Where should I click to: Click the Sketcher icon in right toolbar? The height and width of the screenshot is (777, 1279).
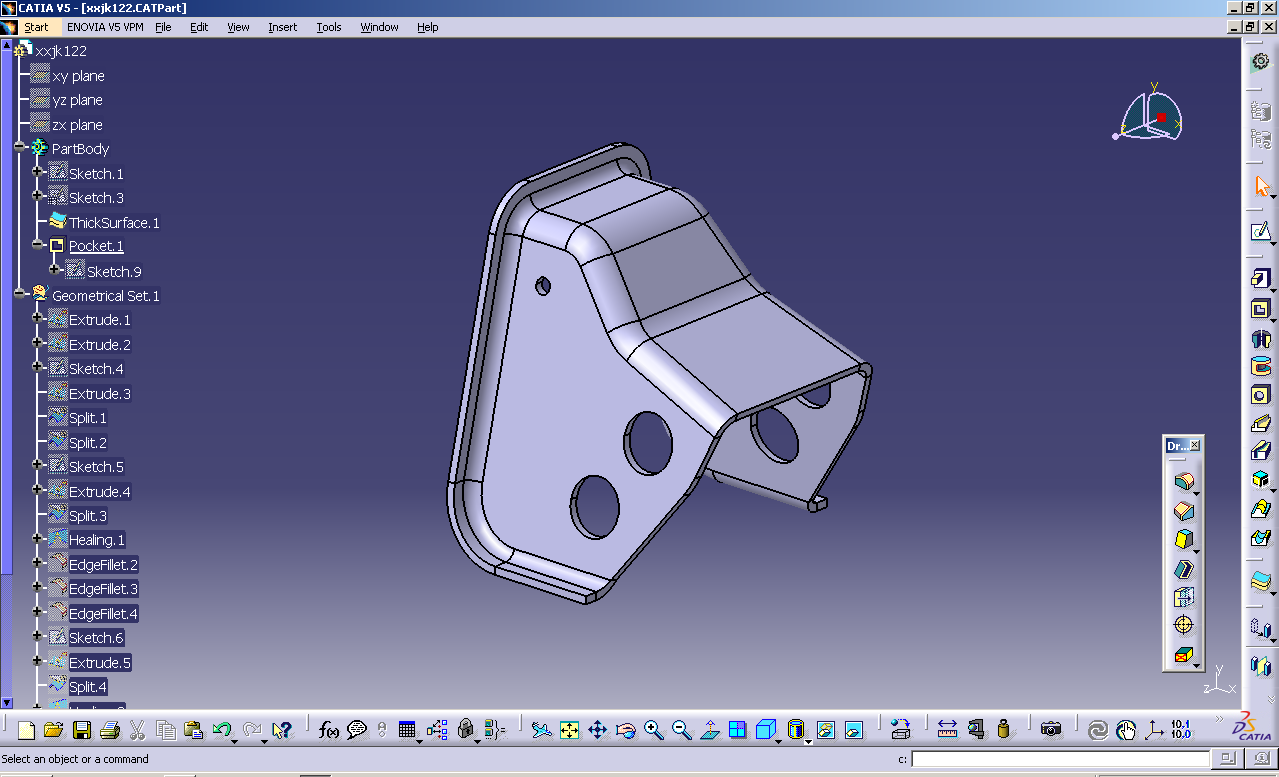[x=1261, y=232]
